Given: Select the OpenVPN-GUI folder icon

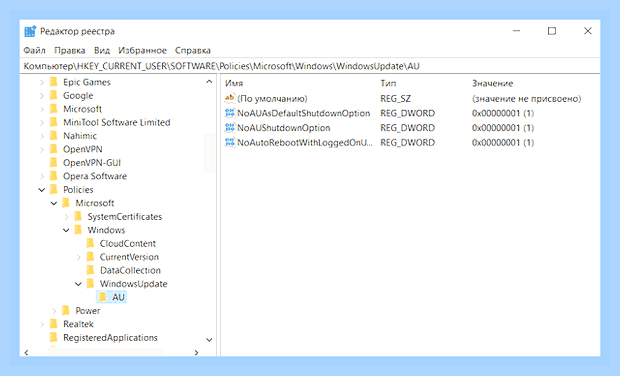Looking at the screenshot, I should pyautogui.click(x=54, y=163).
